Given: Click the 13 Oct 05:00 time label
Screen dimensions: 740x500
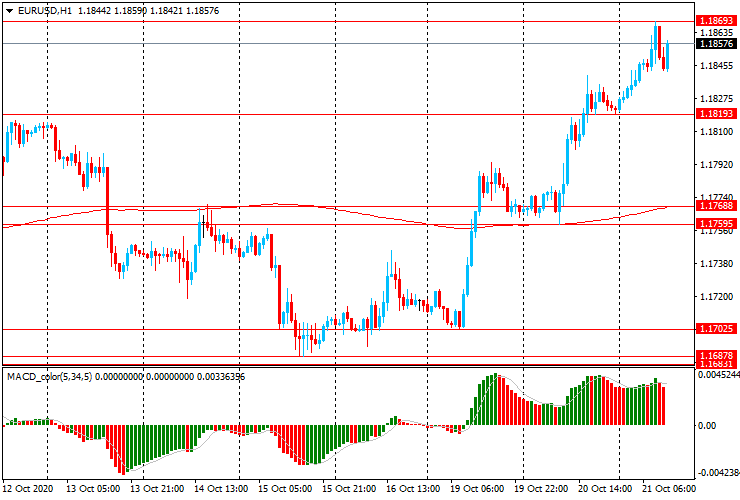Looking at the screenshot, I should (x=93, y=489).
